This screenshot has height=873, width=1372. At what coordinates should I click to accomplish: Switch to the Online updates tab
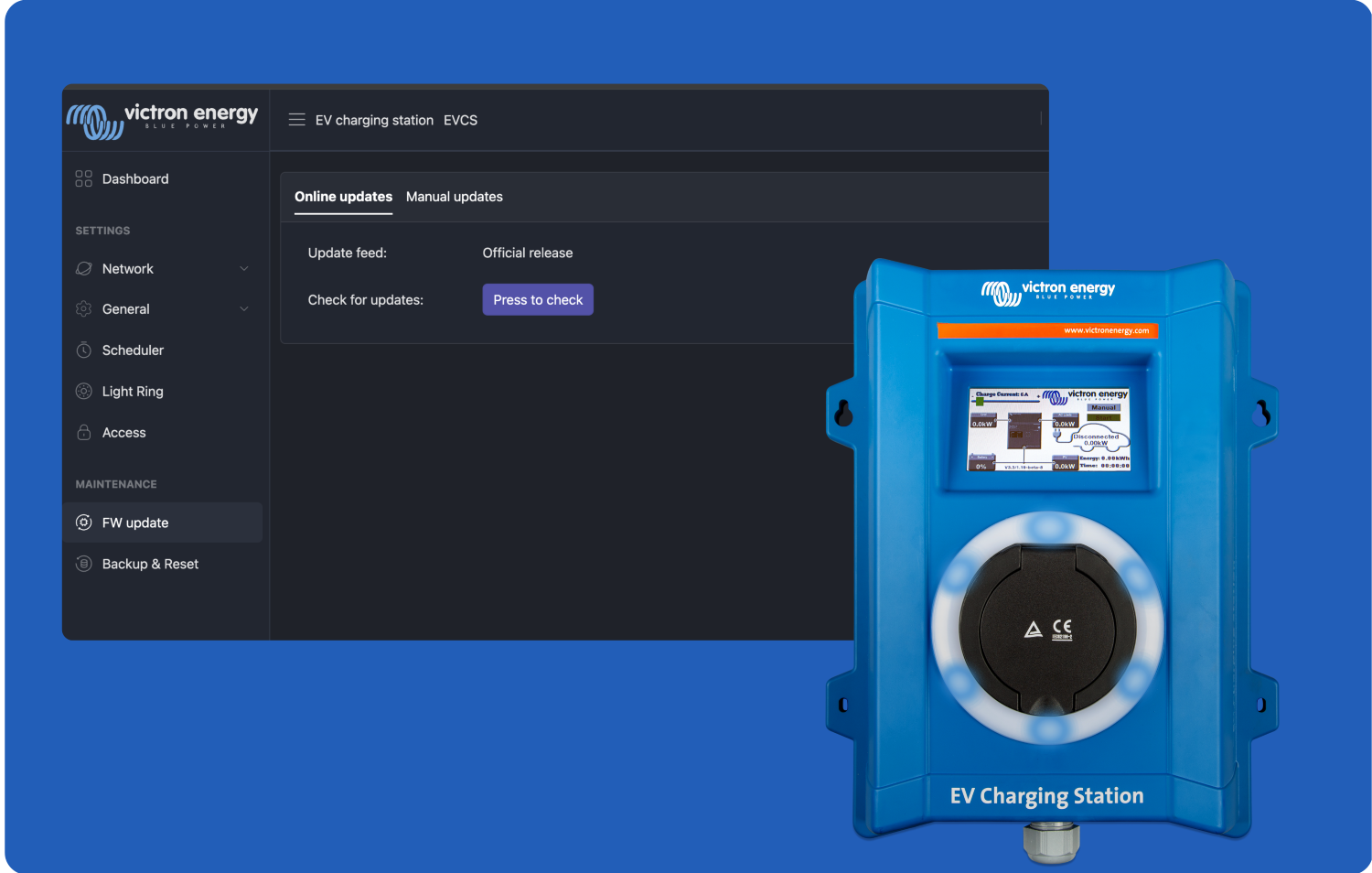343,197
